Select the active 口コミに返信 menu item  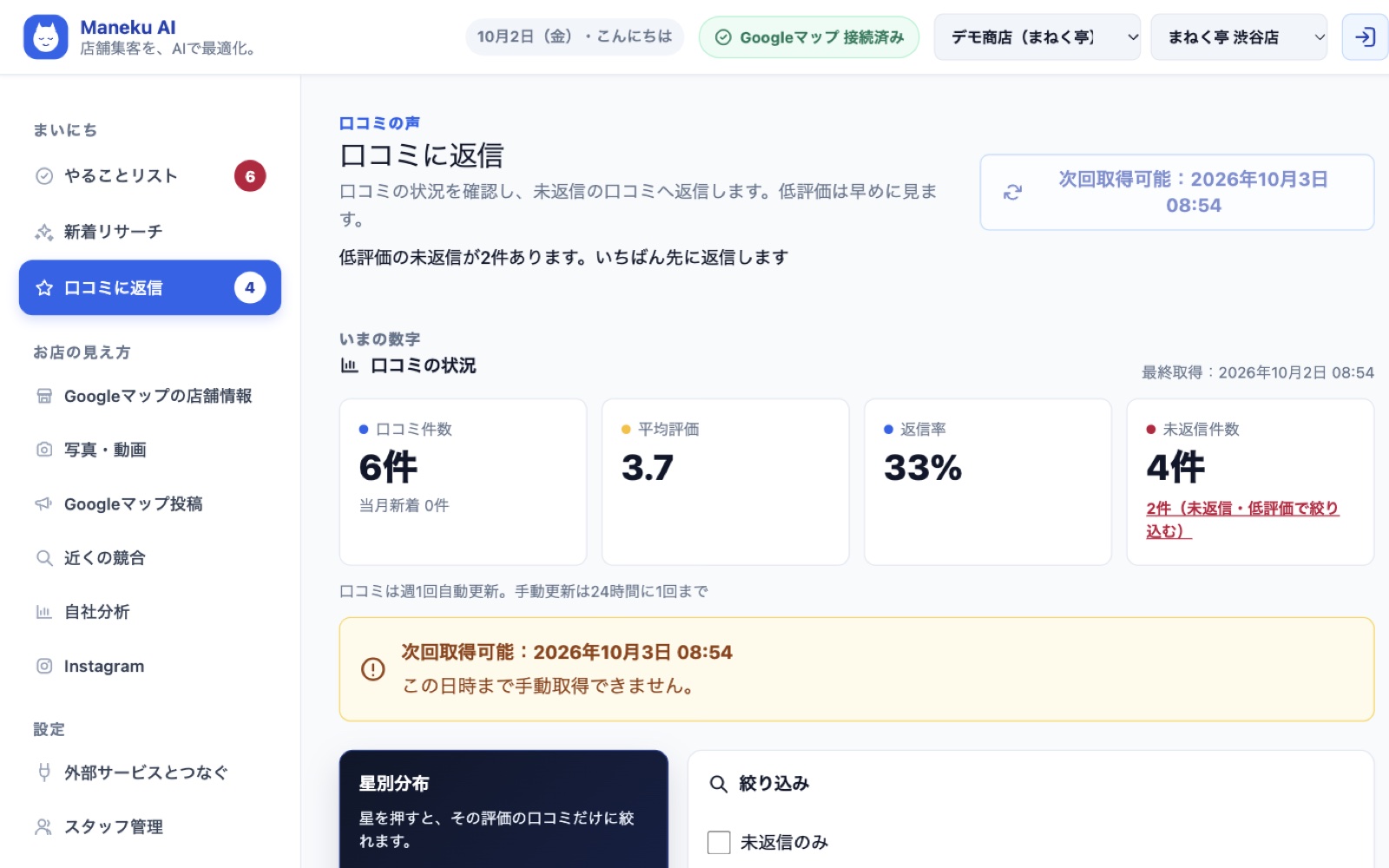(x=150, y=287)
